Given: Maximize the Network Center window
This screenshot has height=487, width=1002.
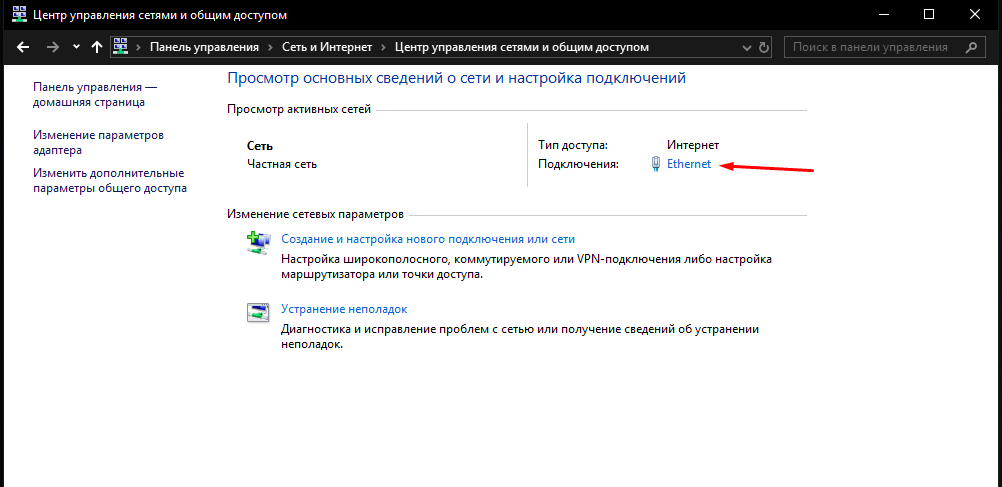Looking at the screenshot, I should coord(929,14).
